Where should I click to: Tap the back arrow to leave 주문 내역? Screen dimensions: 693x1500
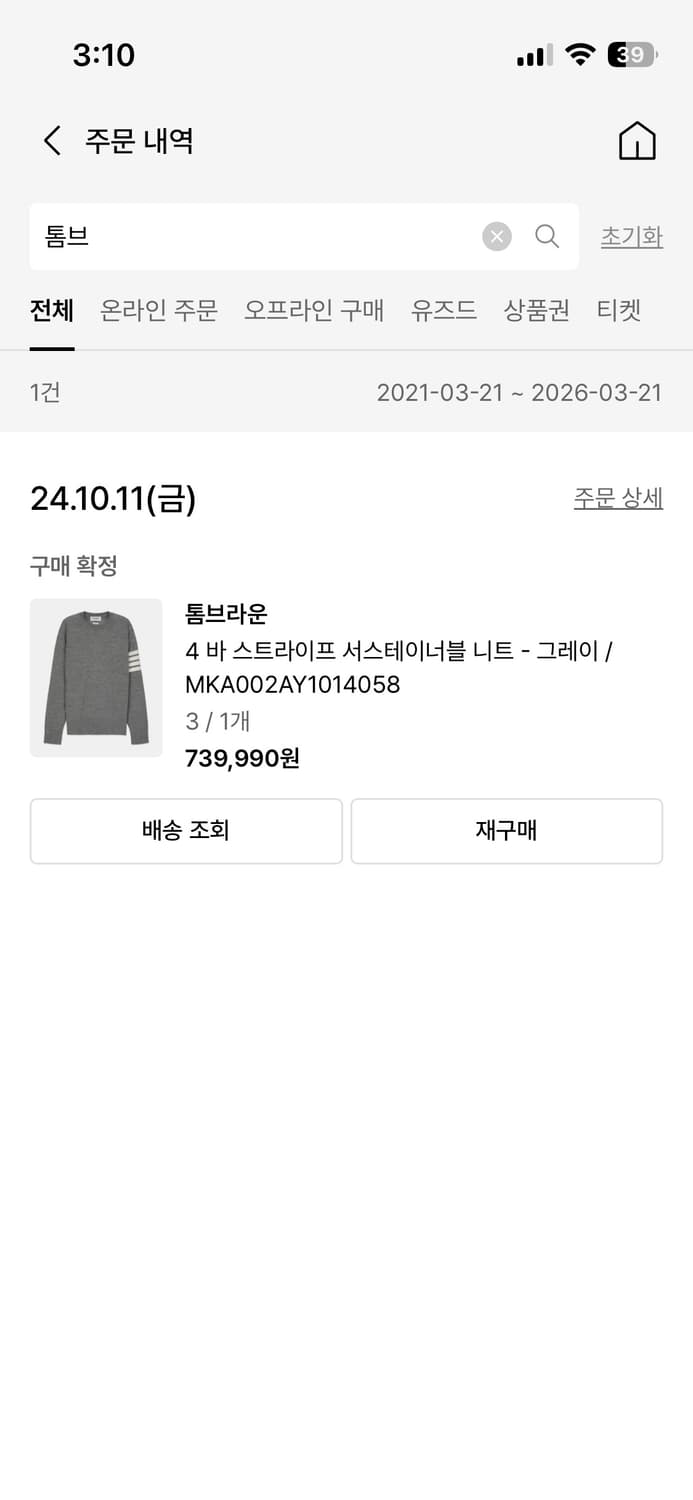52,141
